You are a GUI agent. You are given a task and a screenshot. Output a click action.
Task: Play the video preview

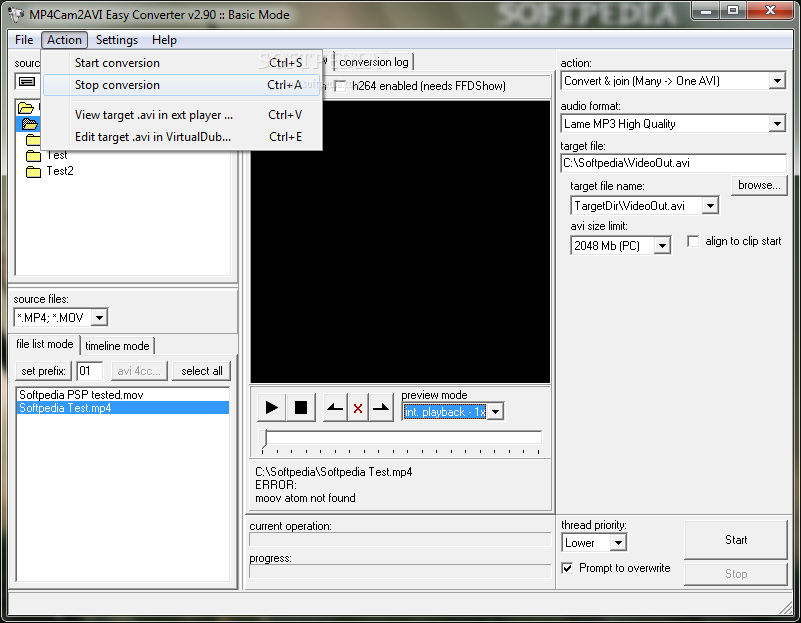[272, 408]
